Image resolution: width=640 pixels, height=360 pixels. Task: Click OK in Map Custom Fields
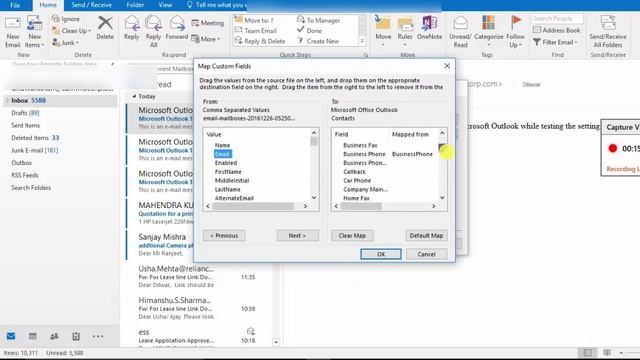click(380, 254)
